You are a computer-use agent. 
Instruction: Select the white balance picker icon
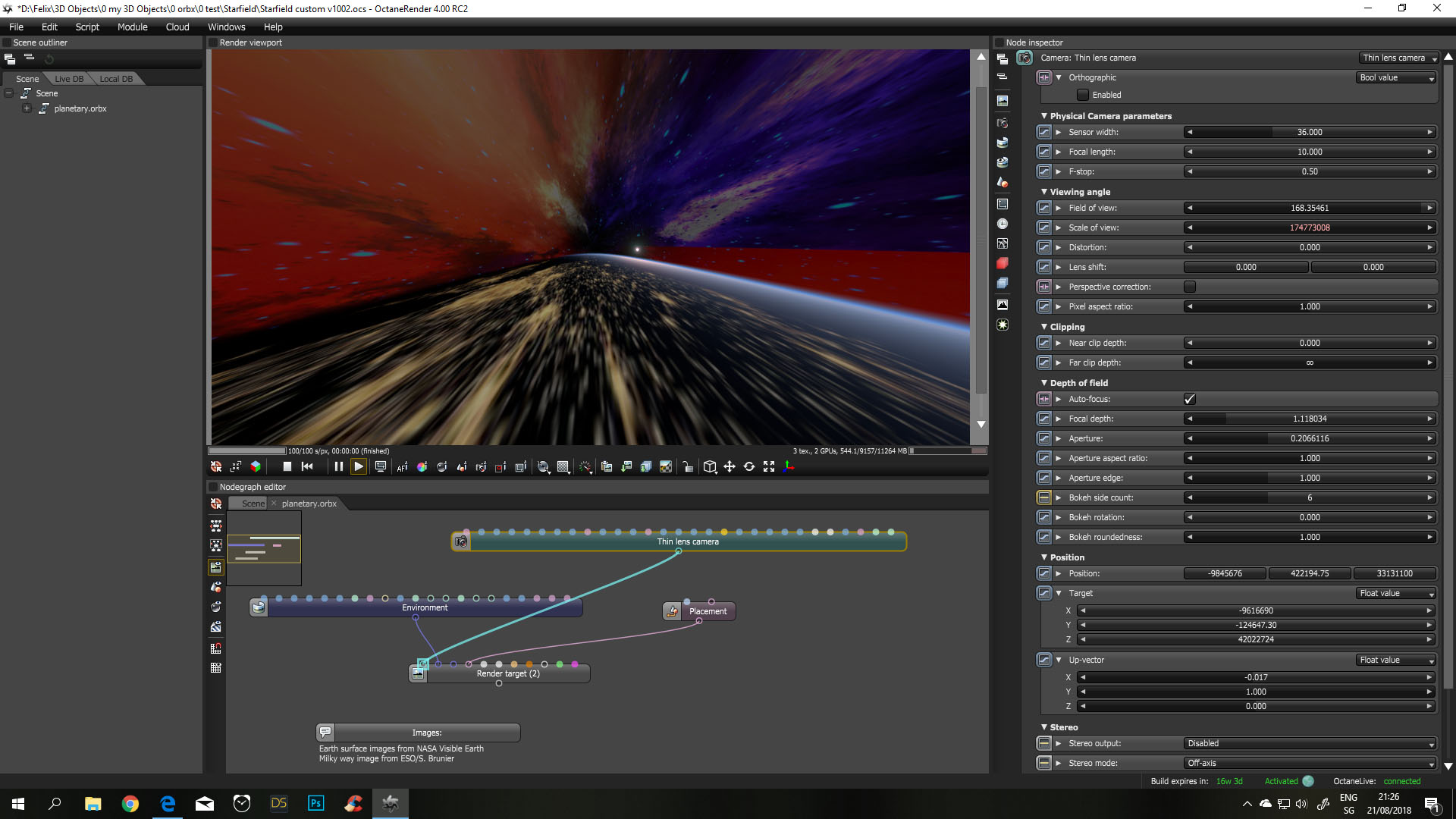pyautogui.click(x=422, y=467)
